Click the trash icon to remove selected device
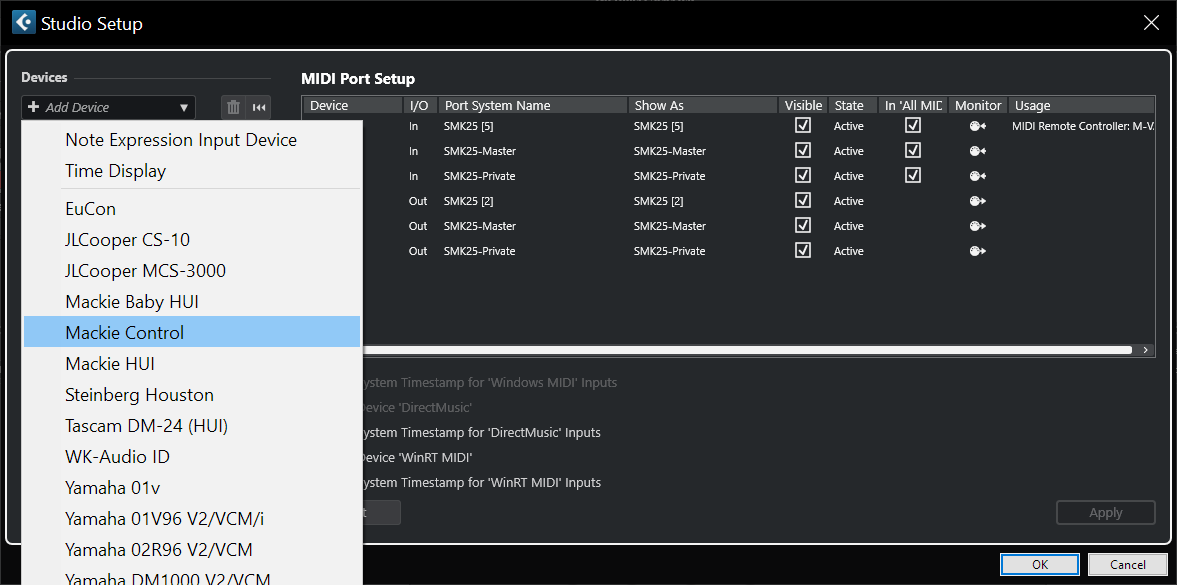Viewport: 1177px width, 585px height. [233, 107]
